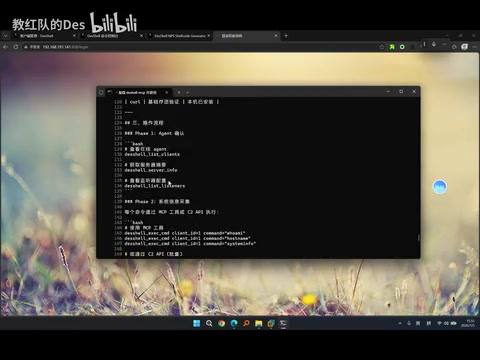Go back in the browser
The width and height of the screenshot is (480, 360).
pos(5,47)
